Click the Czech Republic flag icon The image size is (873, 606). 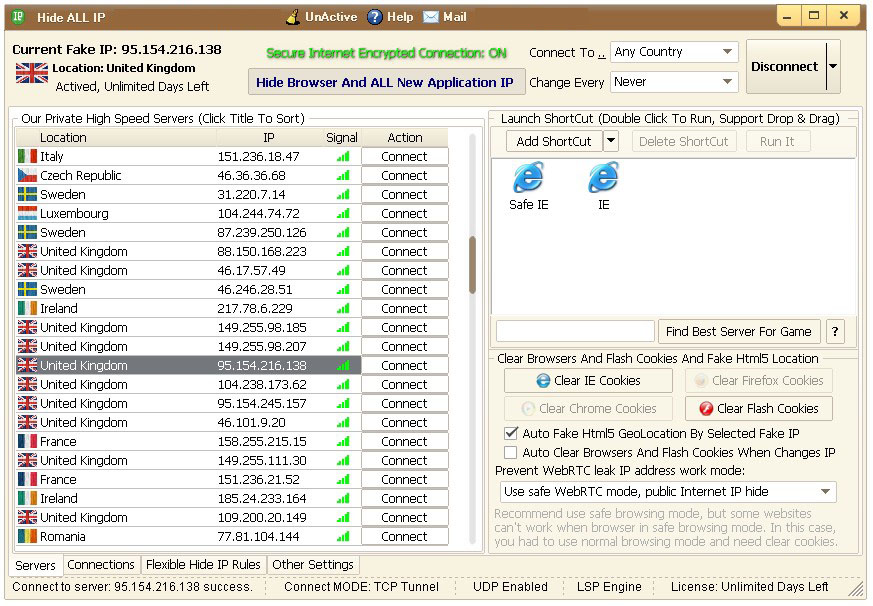(27, 175)
